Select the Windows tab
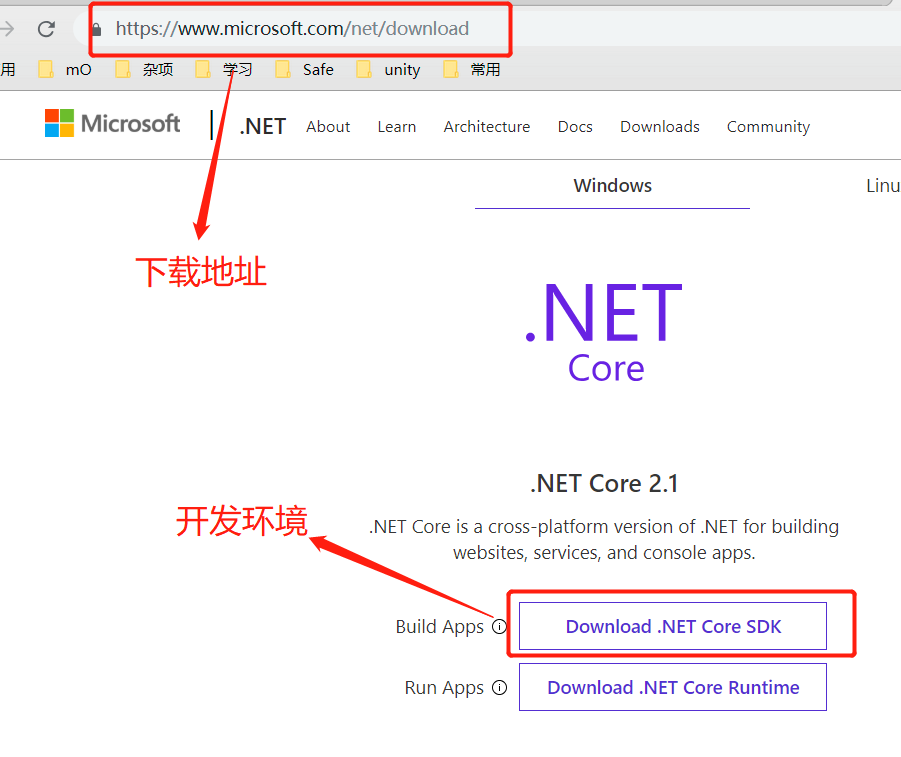The height and width of the screenshot is (757, 901). [x=613, y=186]
